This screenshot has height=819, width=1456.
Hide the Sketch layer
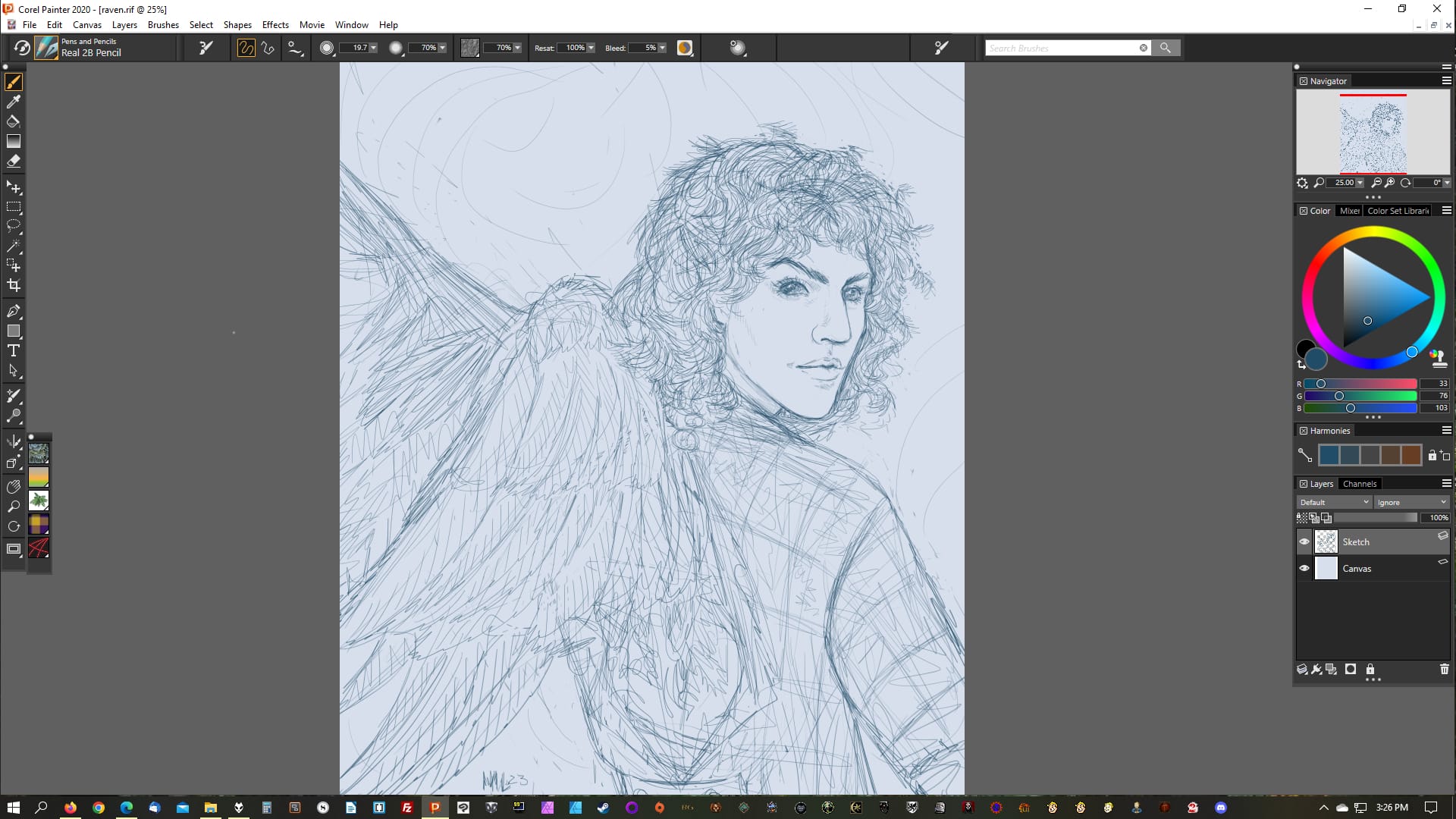pyautogui.click(x=1304, y=541)
